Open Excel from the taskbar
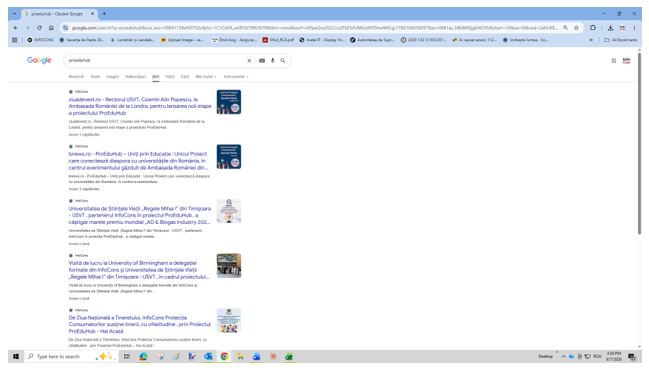Viewport: 649px width, 370px height. coord(289,356)
